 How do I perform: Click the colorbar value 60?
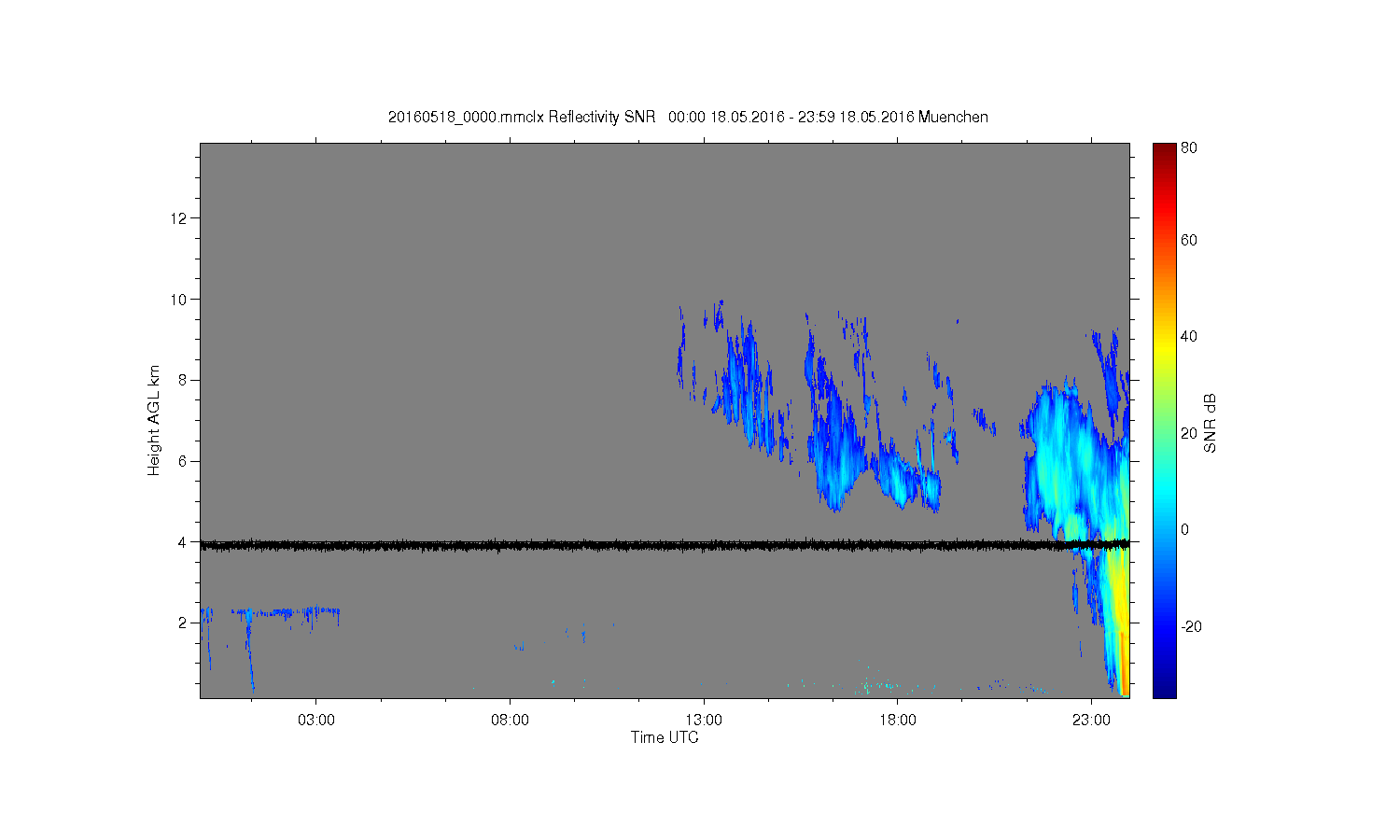pyautogui.click(x=1189, y=240)
